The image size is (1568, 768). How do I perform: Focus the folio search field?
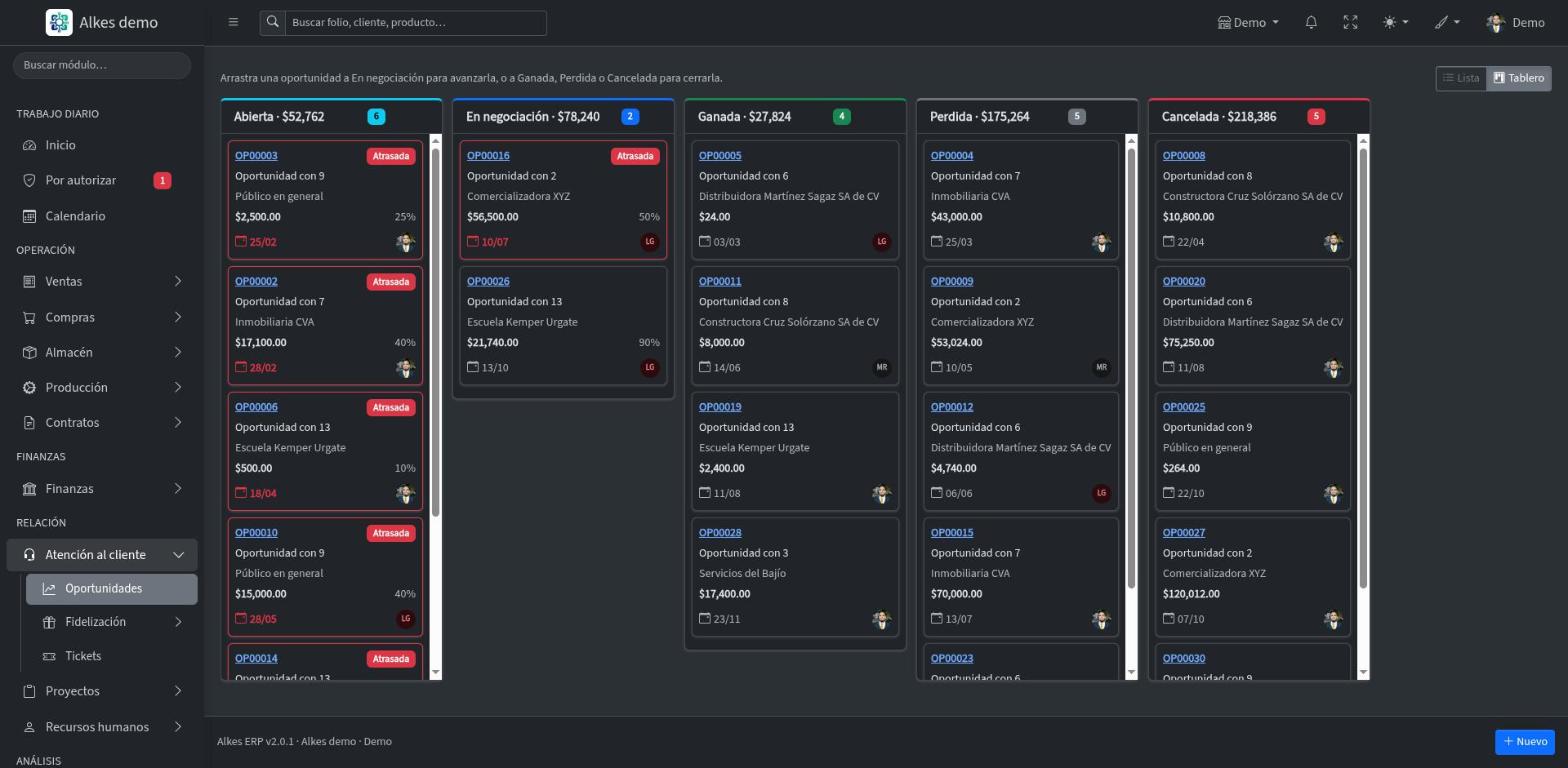click(x=416, y=22)
